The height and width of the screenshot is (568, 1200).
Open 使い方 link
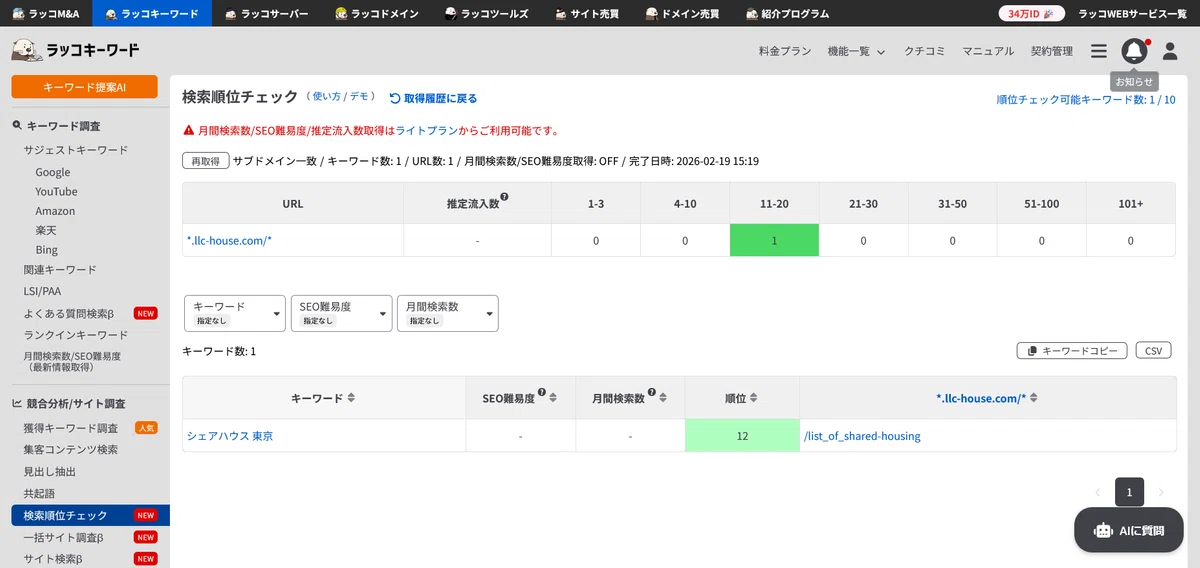(x=326, y=96)
